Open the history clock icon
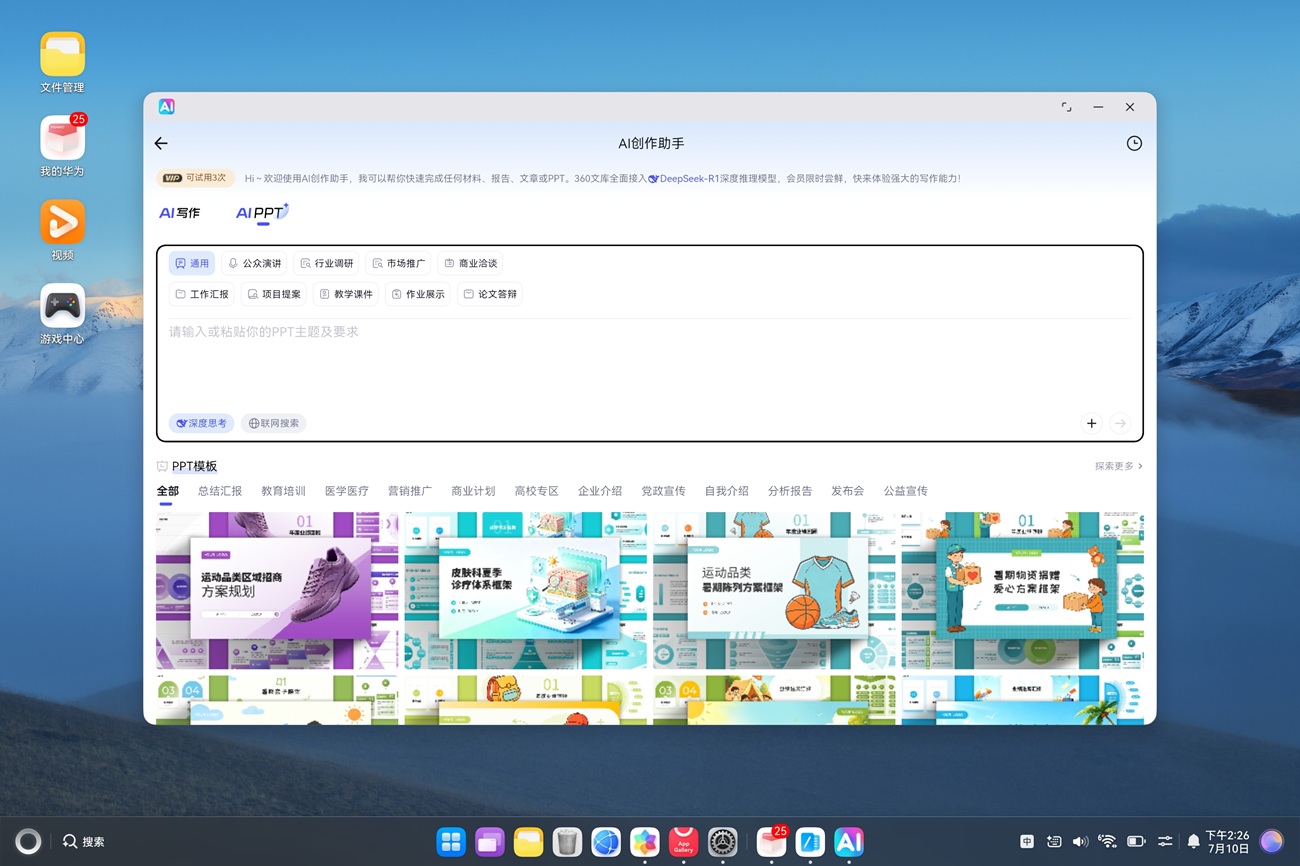Viewport: 1300px width, 866px height. click(x=1134, y=143)
